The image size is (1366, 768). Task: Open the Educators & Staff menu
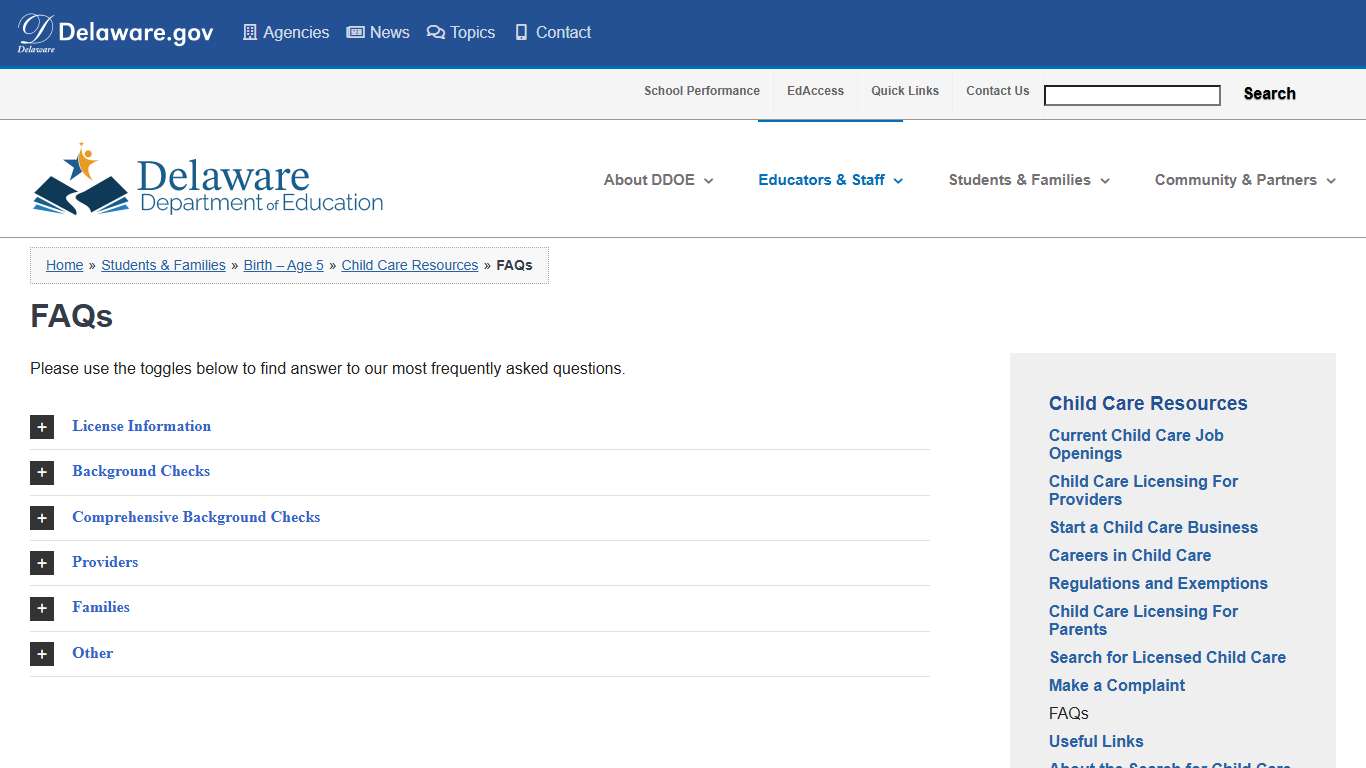(x=830, y=180)
